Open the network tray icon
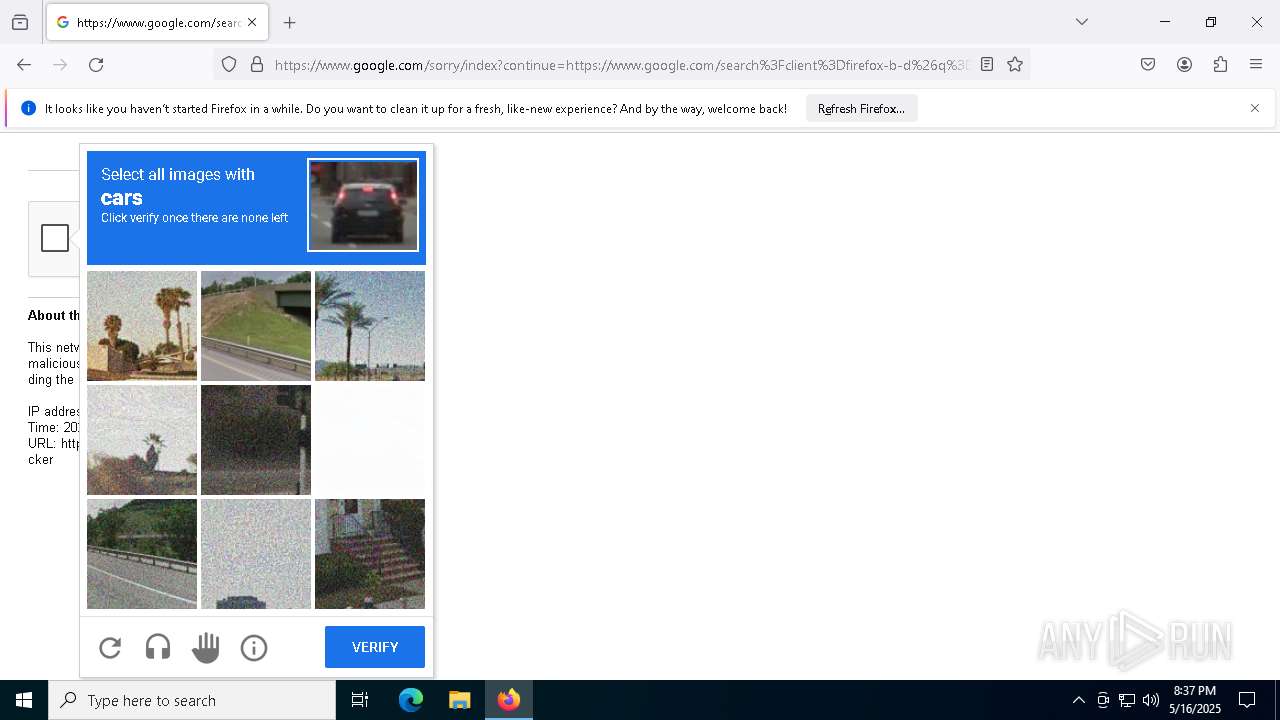 point(1127,700)
